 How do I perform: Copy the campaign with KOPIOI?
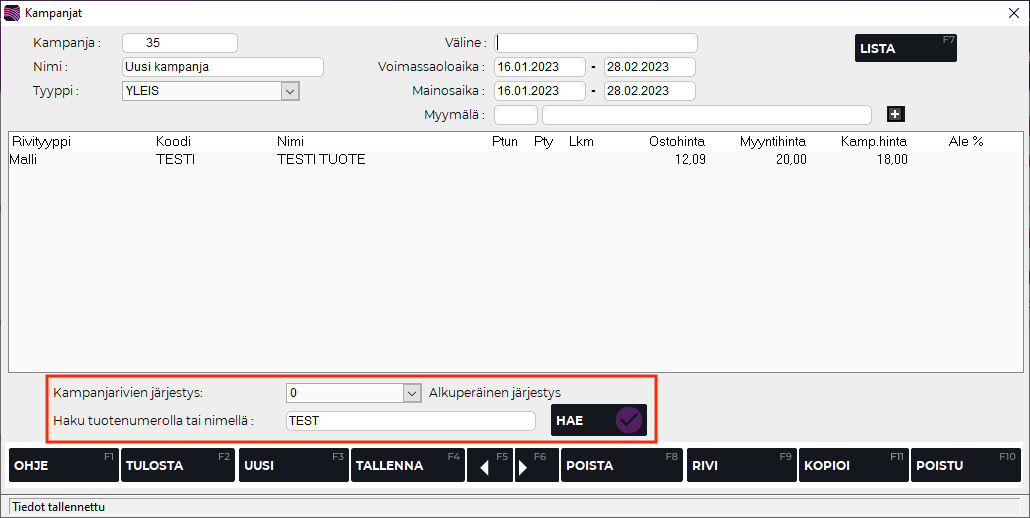(x=853, y=465)
